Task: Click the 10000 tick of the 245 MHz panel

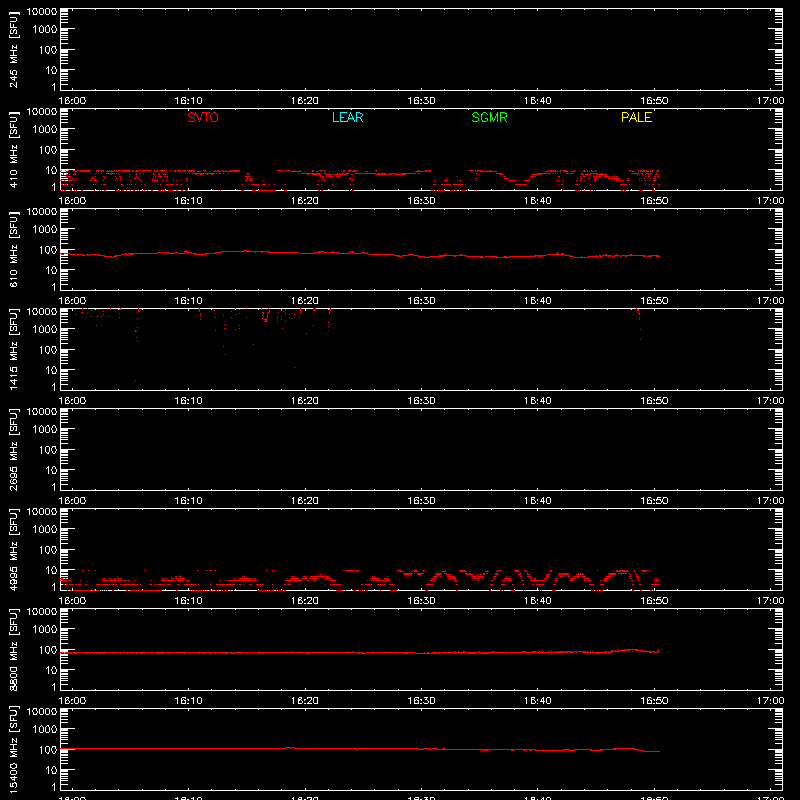Action: tap(42, 12)
